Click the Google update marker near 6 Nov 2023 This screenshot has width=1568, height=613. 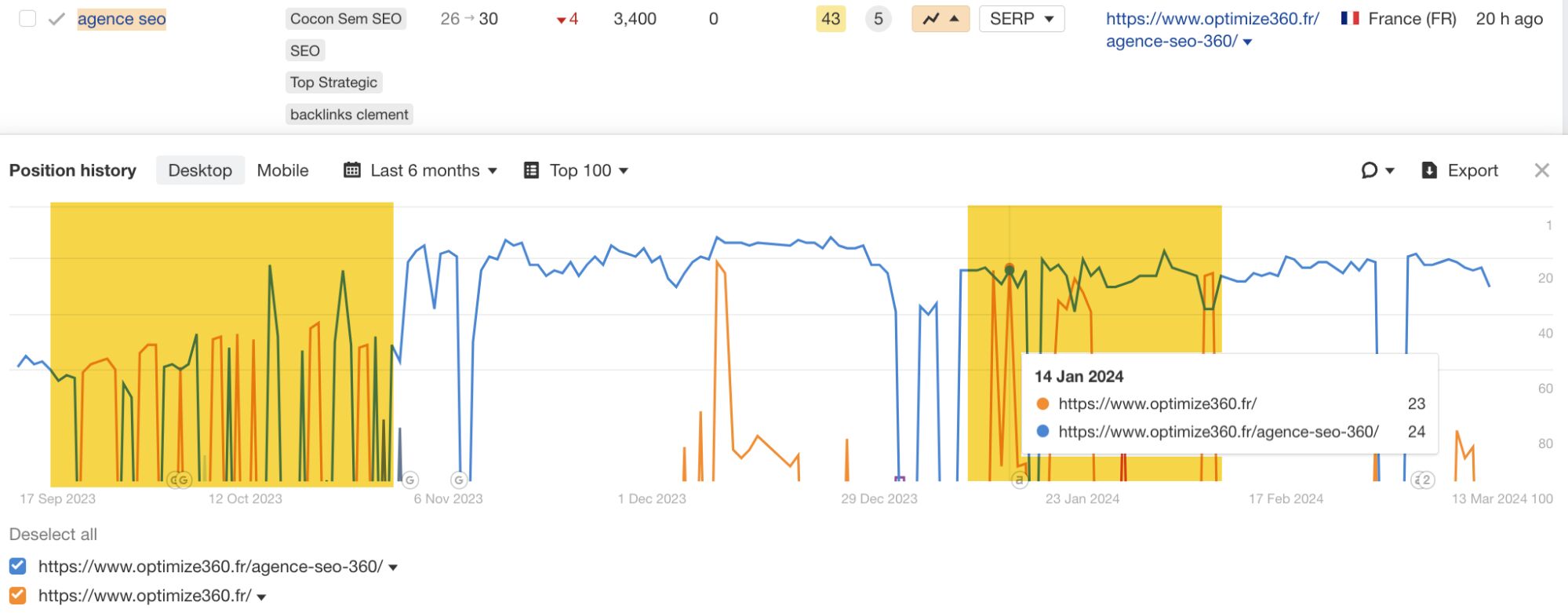click(459, 479)
